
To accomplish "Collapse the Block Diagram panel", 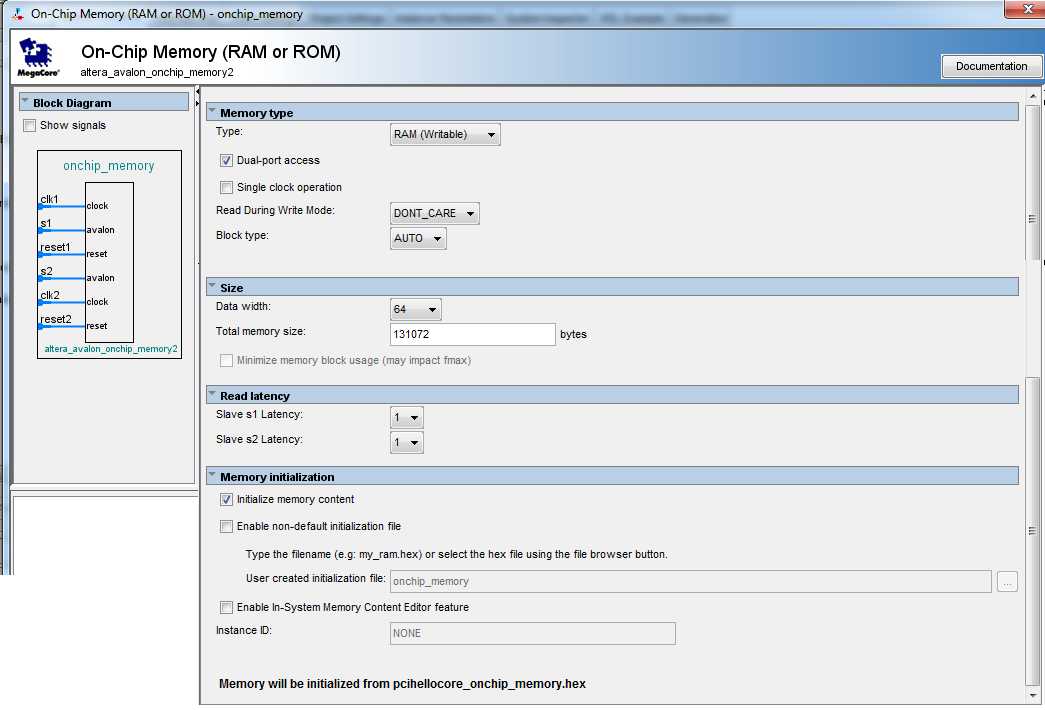I will pos(25,102).
